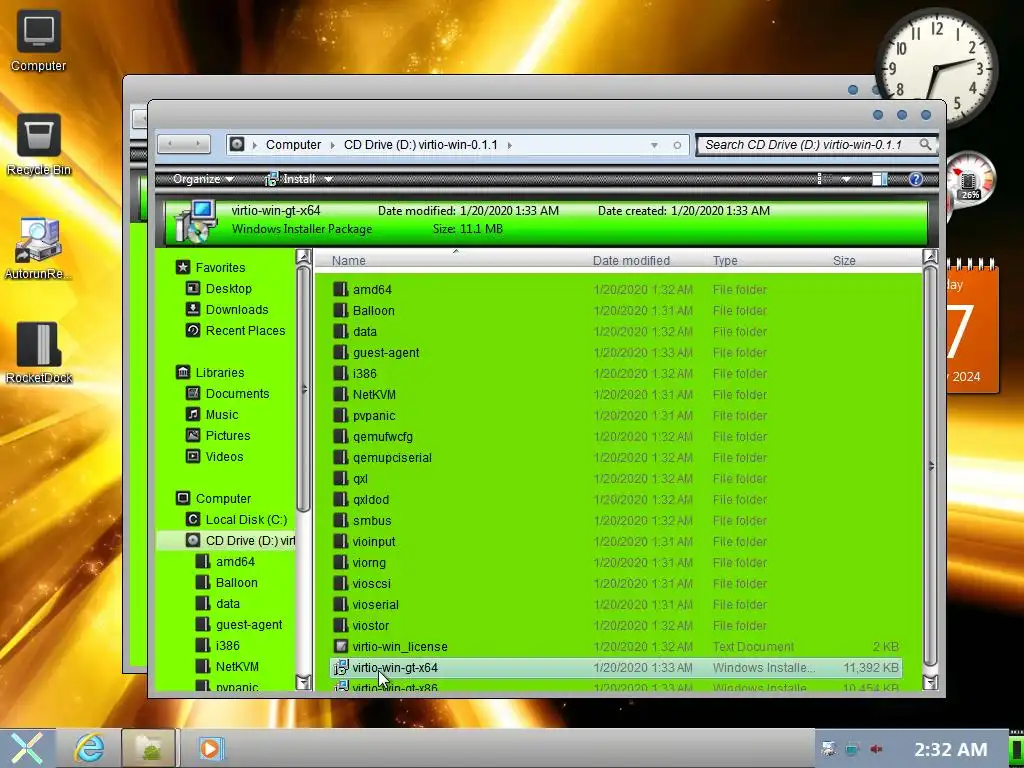Select the pvpanic folder in file list
The image size is (1024, 768).
coord(616,415)
